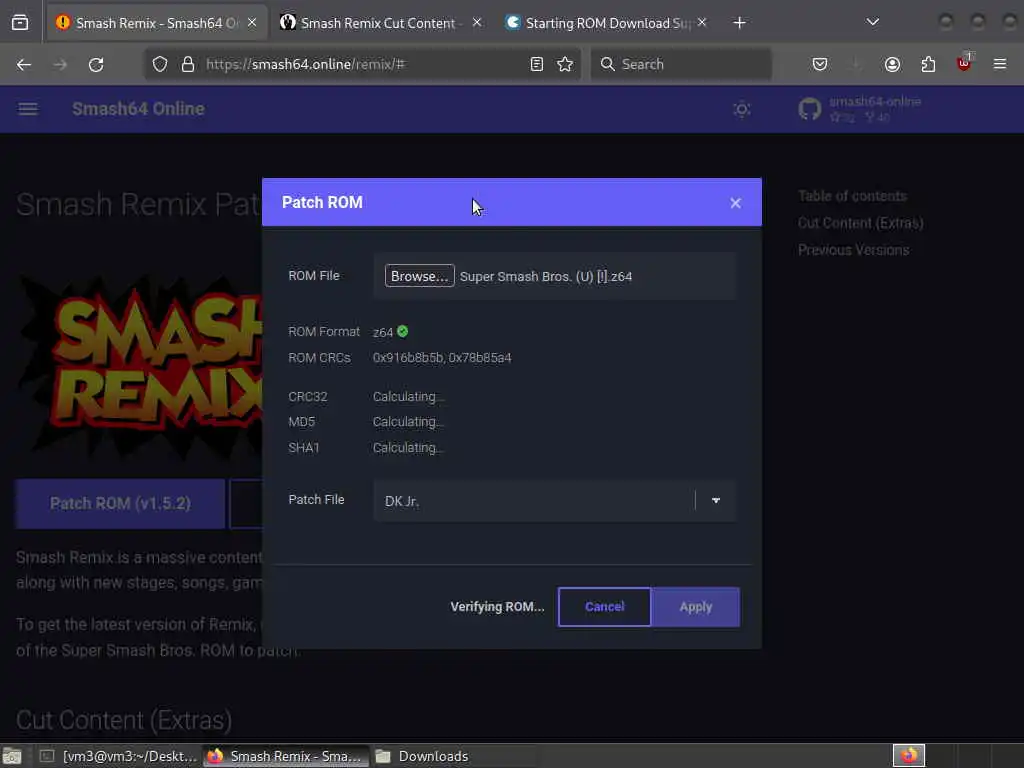The height and width of the screenshot is (768, 1024).
Task: Close the Patch ROM dialog
Action: 735,203
